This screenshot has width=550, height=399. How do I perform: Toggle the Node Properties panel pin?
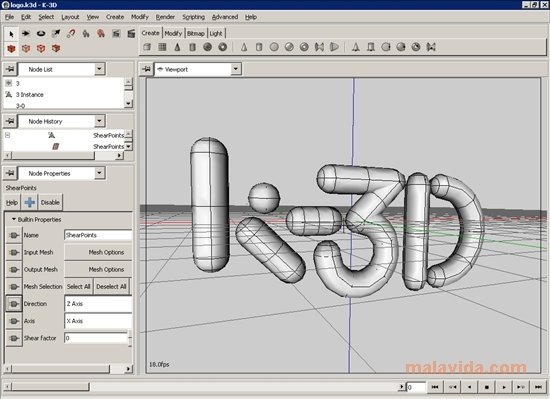click(10, 173)
